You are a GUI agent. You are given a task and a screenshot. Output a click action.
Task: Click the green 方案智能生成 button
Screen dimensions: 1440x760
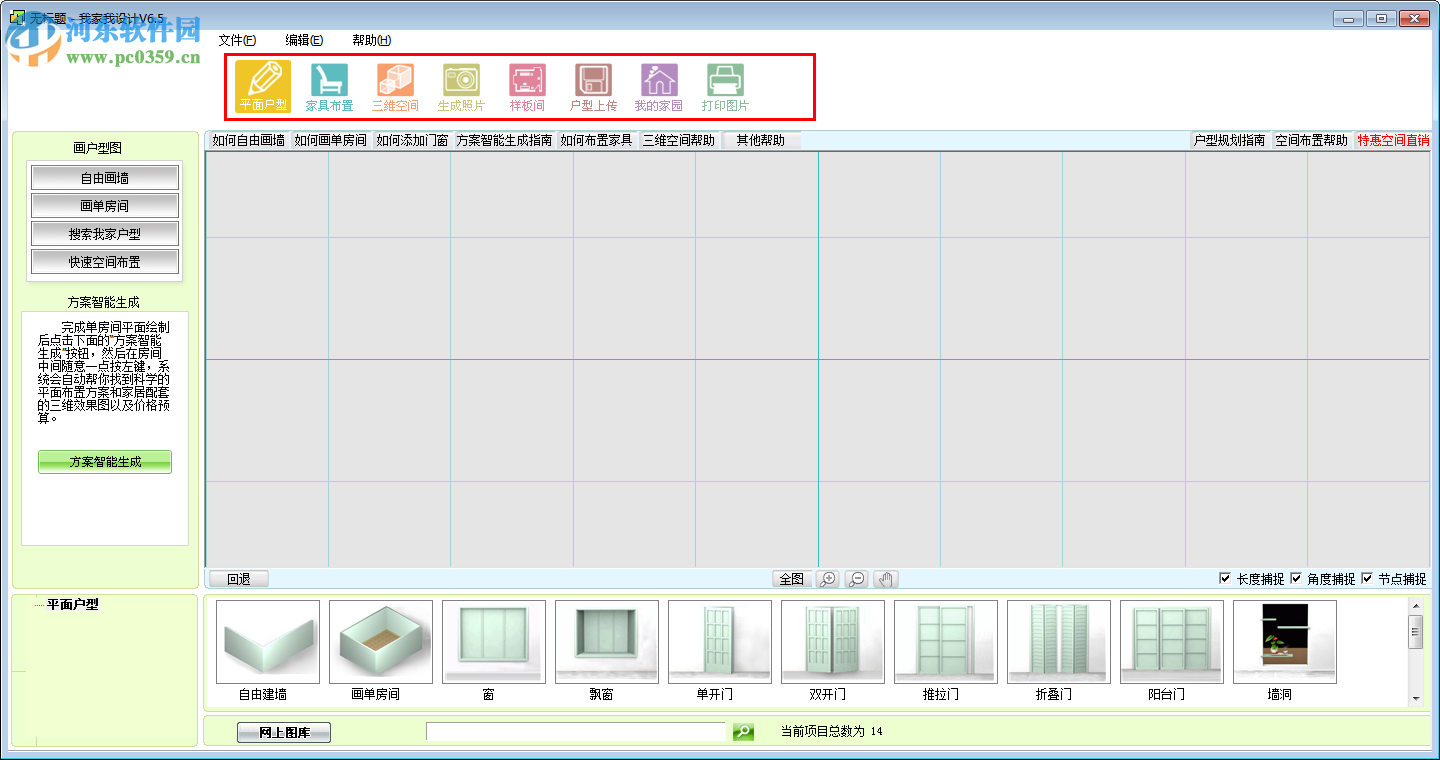pos(105,462)
